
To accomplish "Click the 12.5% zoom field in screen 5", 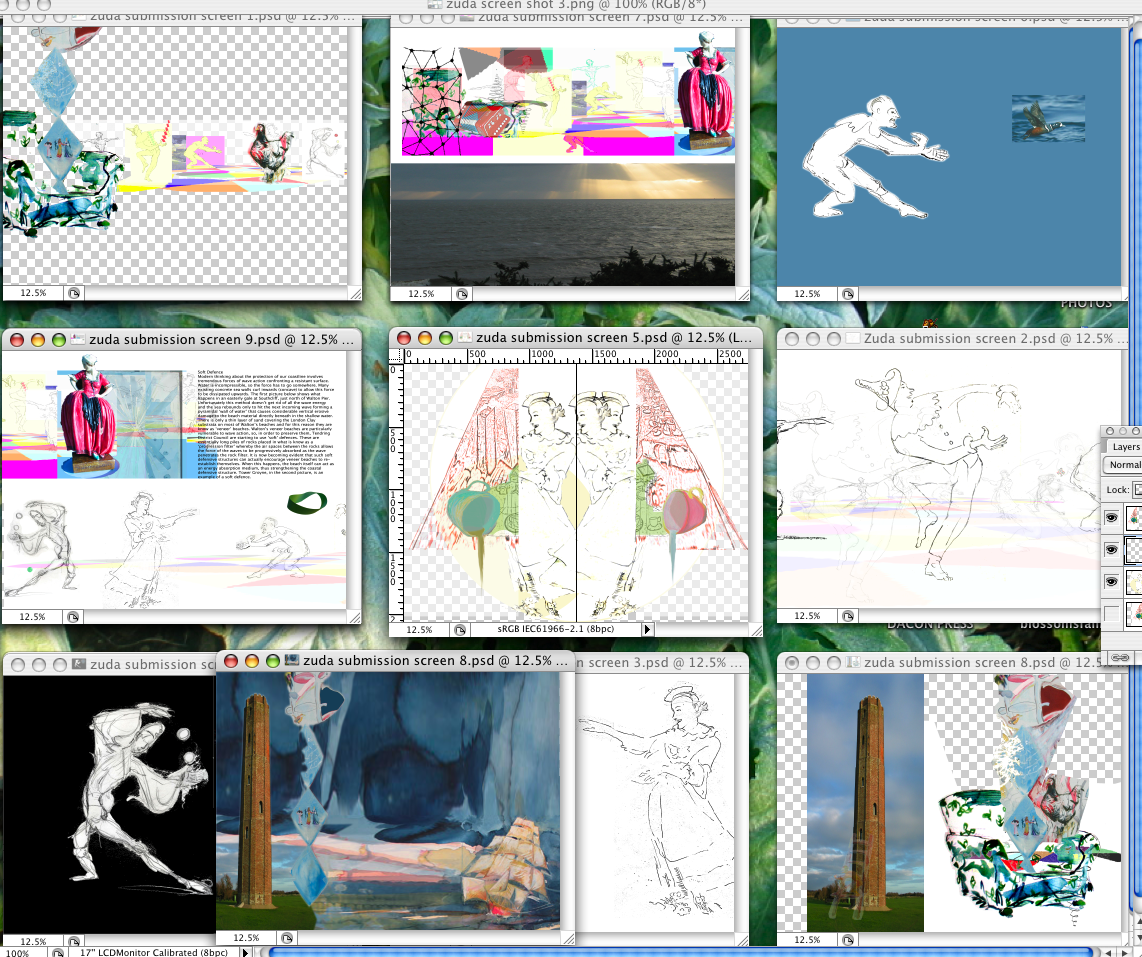I will (419, 630).
